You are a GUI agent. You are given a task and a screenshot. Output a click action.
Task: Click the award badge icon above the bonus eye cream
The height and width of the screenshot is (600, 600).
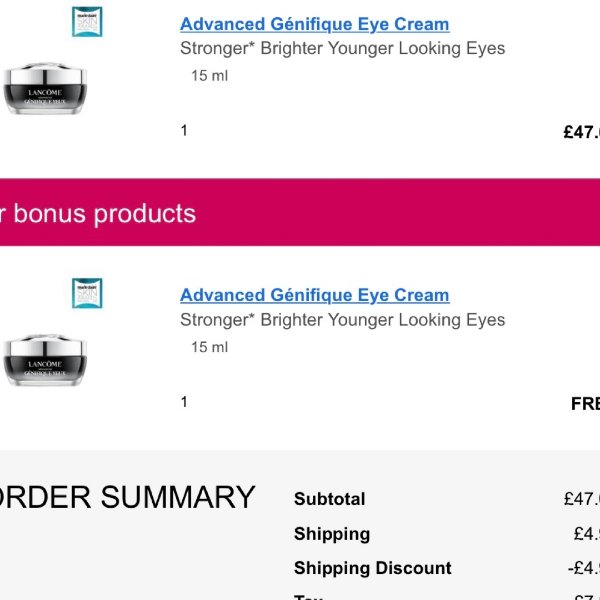pos(87,293)
